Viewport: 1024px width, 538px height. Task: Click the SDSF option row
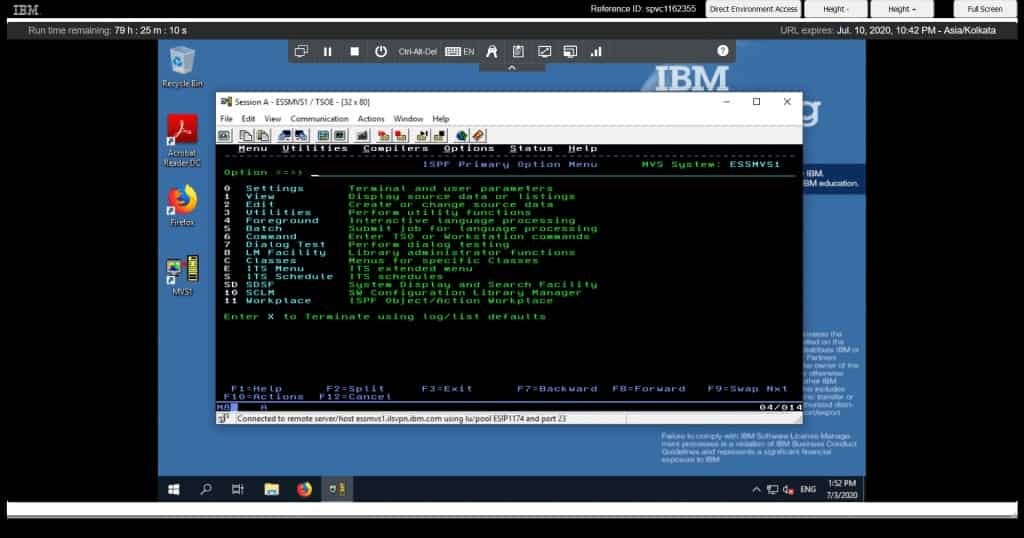pos(410,285)
